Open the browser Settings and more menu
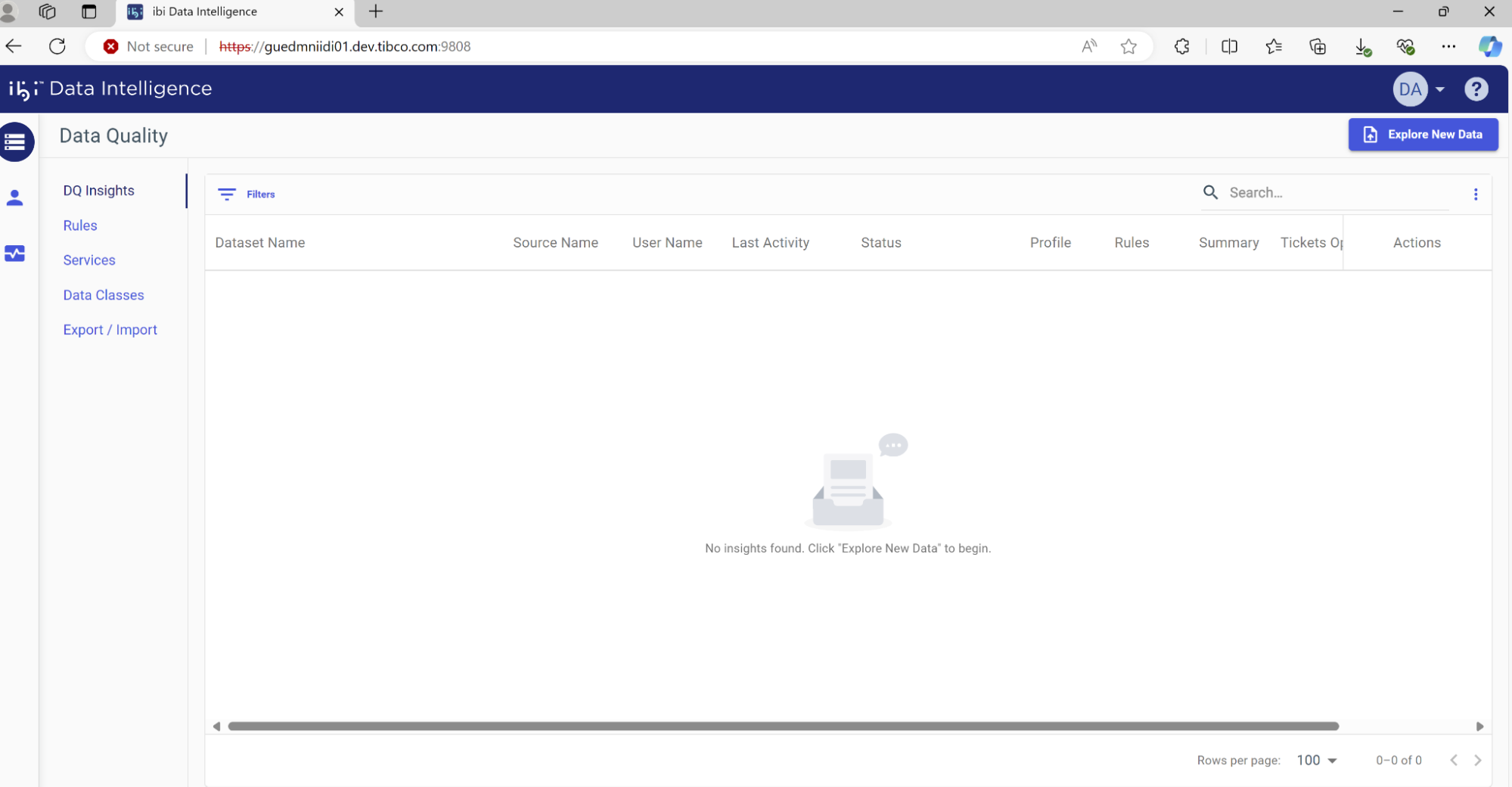 (1448, 46)
